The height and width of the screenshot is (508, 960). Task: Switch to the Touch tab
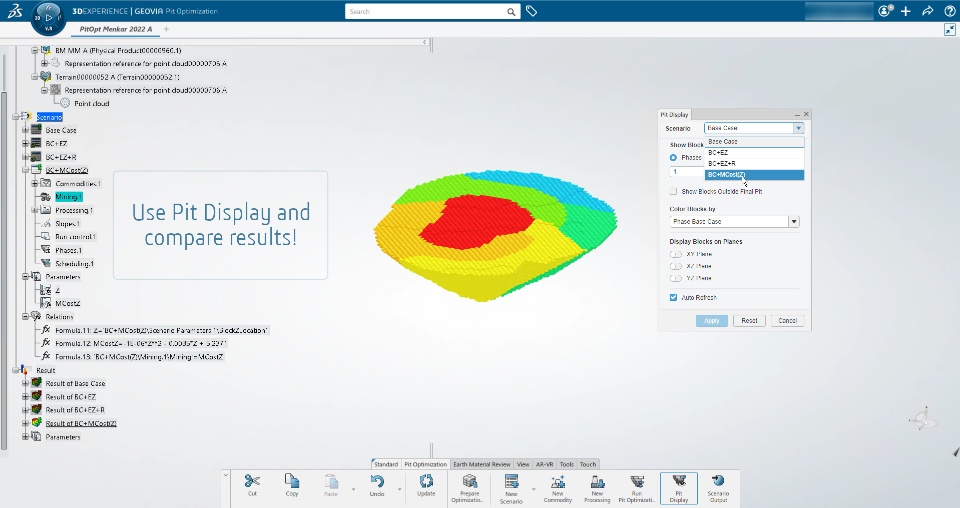588,465
